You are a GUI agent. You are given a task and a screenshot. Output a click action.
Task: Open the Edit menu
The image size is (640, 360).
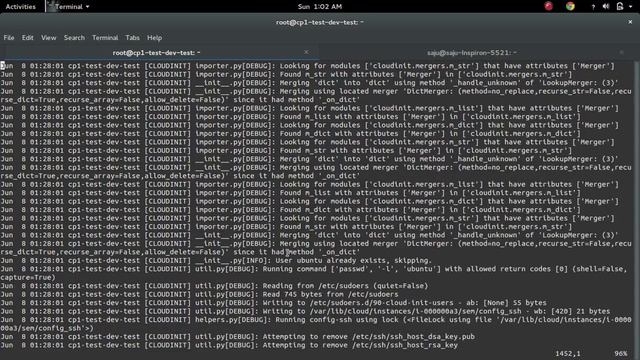[27, 38]
